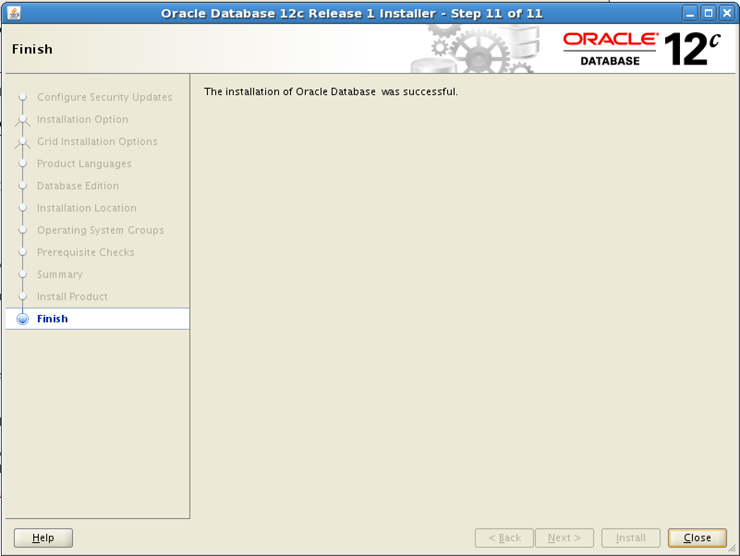740x556 pixels.
Task: Click the < Back button
Action: pyautogui.click(x=504, y=538)
